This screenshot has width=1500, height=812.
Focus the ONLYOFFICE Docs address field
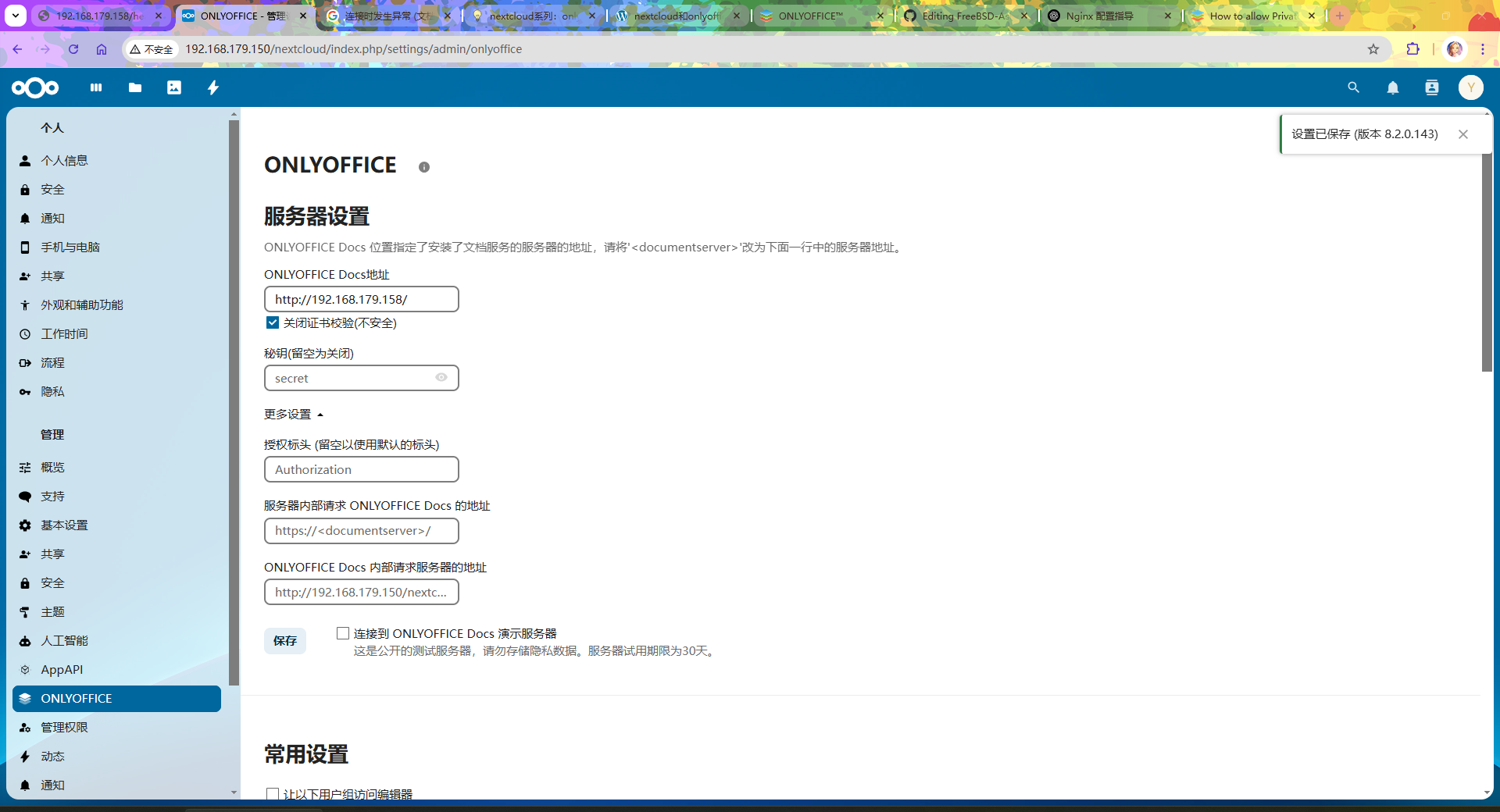pyautogui.click(x=362, y=299)
